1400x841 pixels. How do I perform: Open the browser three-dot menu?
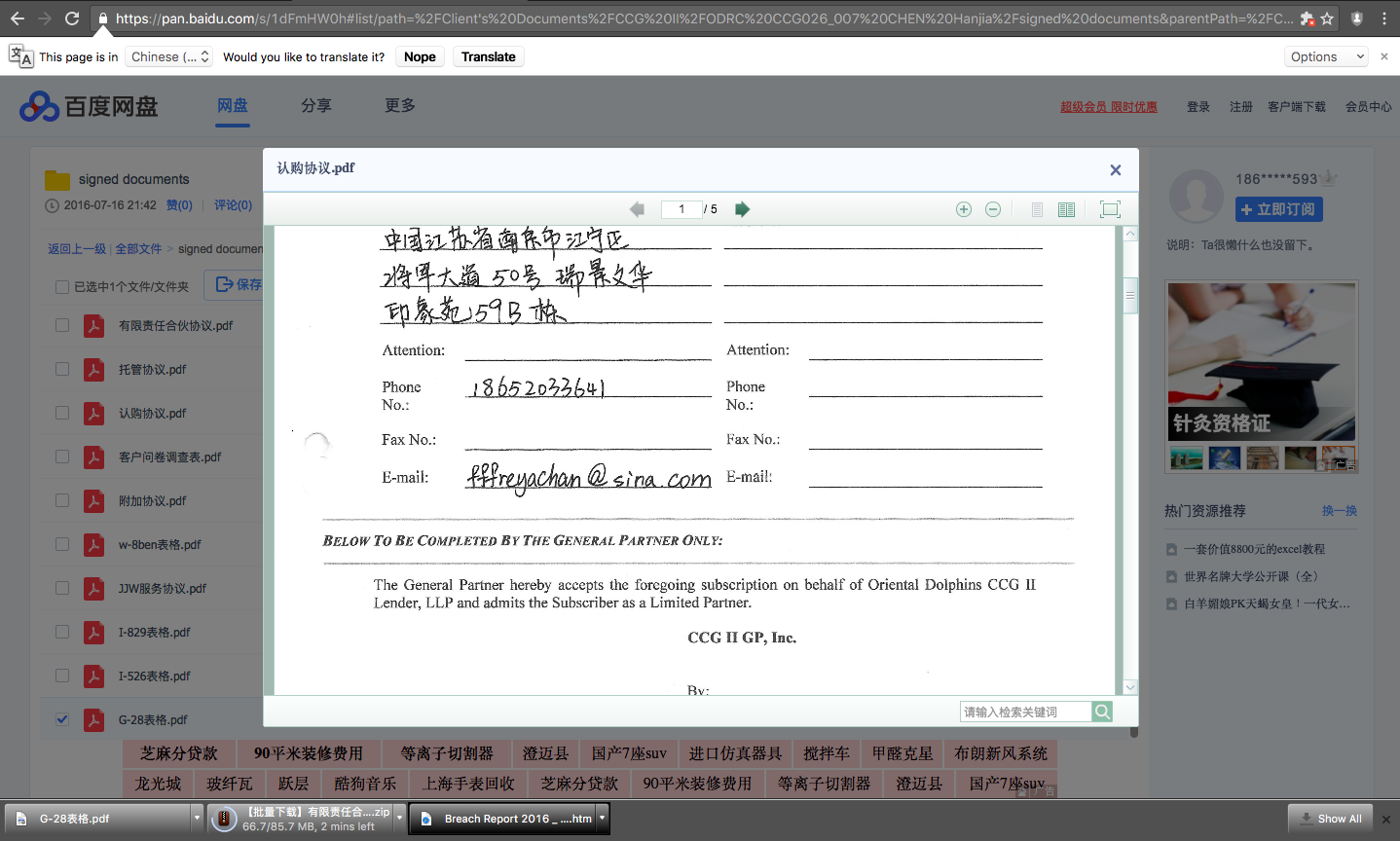click(x=1384, y=18)
